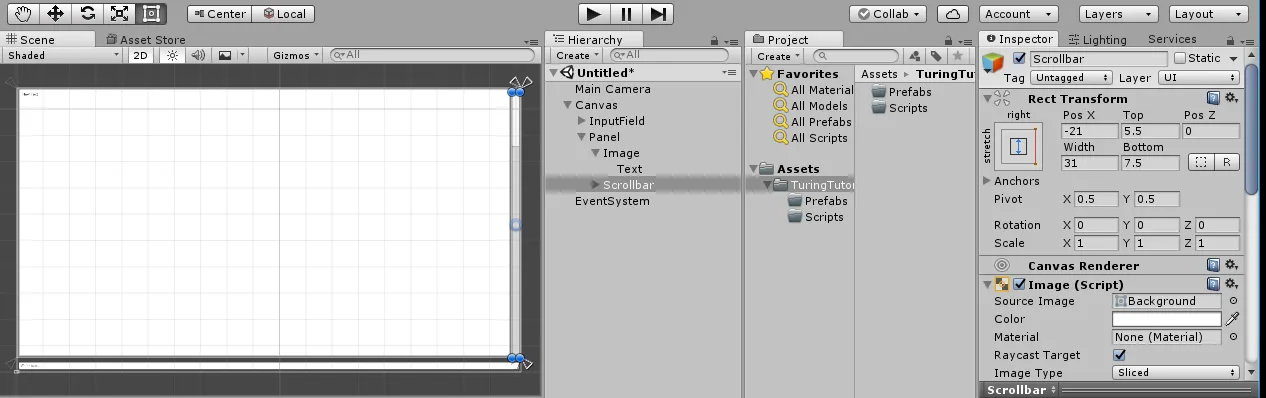Viewport: 1266px width, 398px height.
Task: Open Scripts folder in assets list
Action: (x=900, y=108)
